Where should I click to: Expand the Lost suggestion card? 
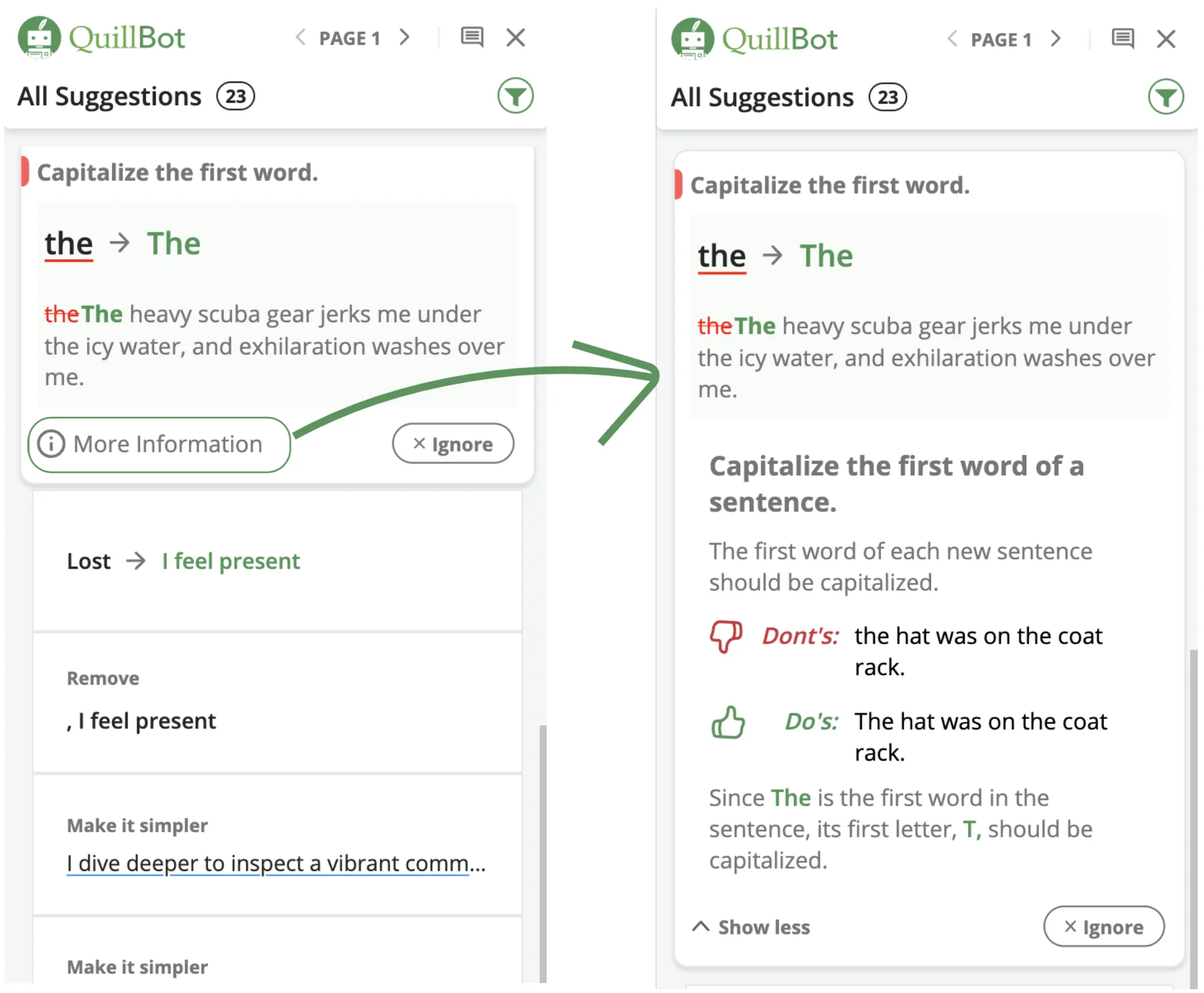coord(277,561)
